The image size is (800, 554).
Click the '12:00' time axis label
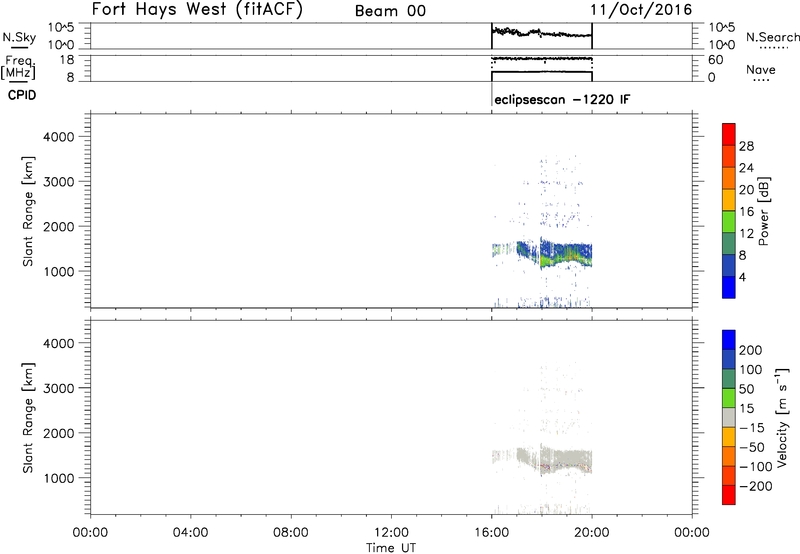pyautogui.click(x=391, y=533)
